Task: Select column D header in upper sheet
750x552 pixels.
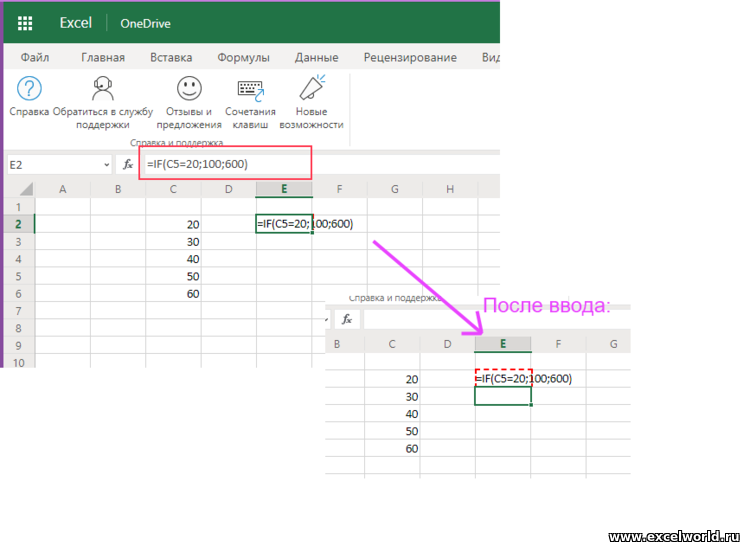Action: tap(229, 189)
